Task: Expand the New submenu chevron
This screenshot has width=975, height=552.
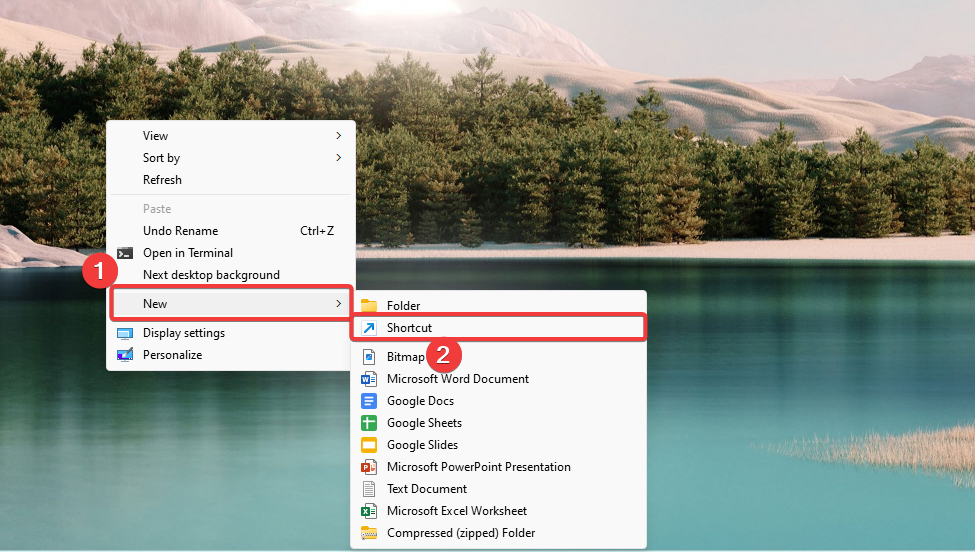Action: pos(339,303)
